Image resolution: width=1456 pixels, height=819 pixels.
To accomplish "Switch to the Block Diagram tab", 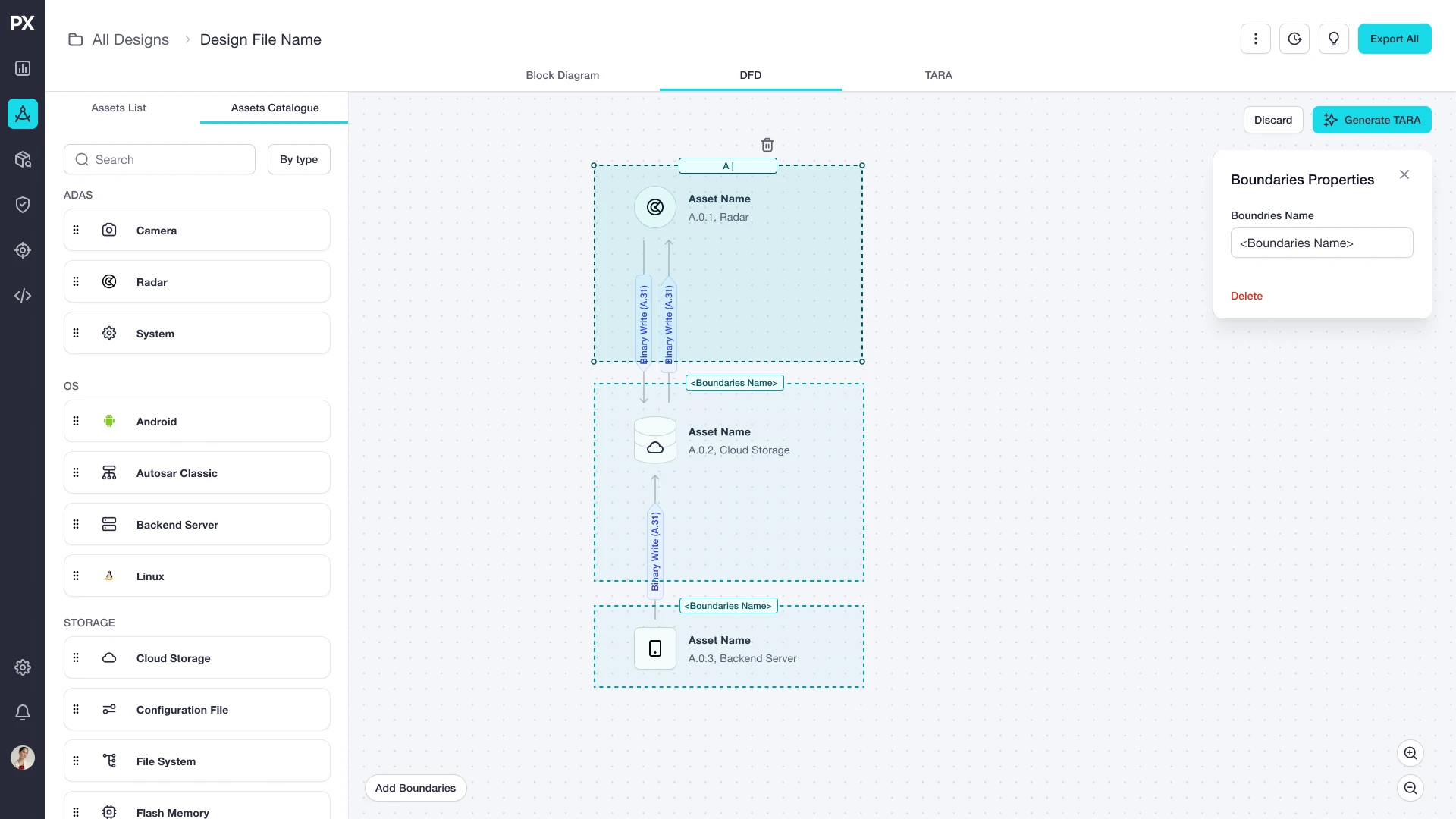I will coord(563,75).
